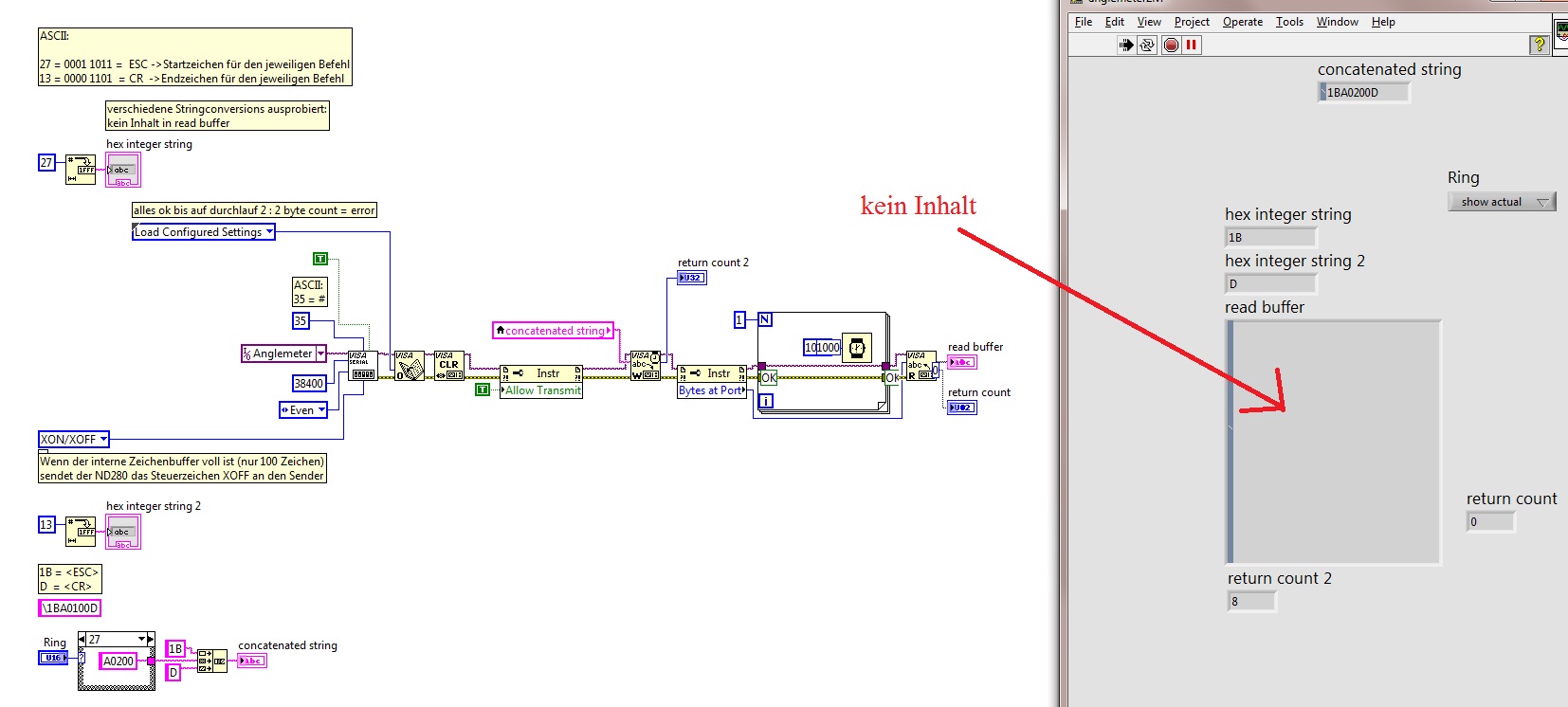The width and height of the screenshot is (1568, 707).
Task: Click the return count field showing 0
Action: coord(1491,522)
